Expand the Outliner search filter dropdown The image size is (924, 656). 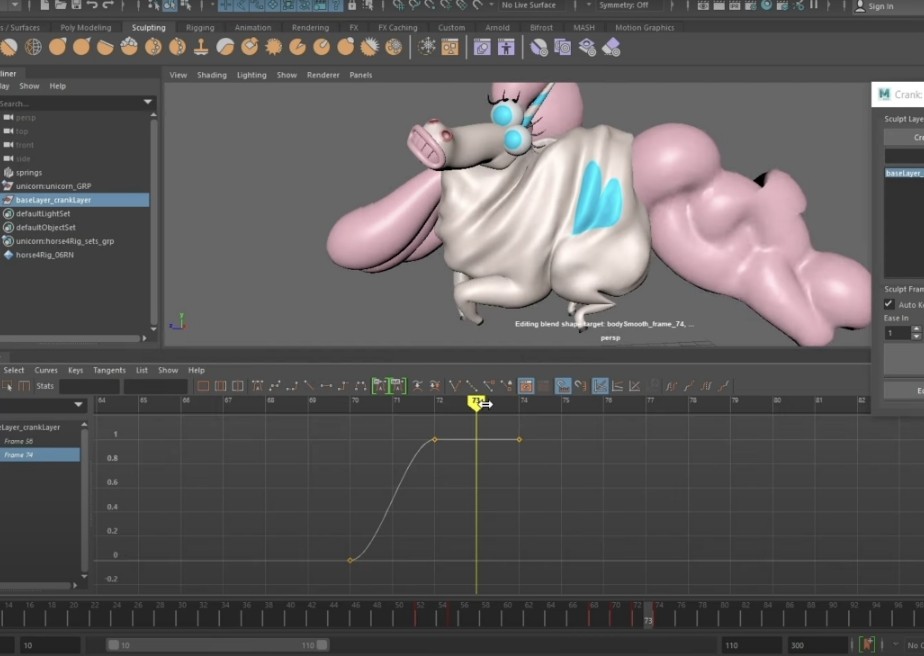[x=148, y=102]
